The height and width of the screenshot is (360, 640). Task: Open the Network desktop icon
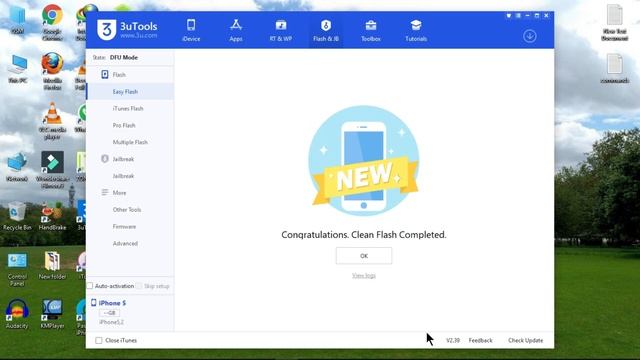point(17,167)
